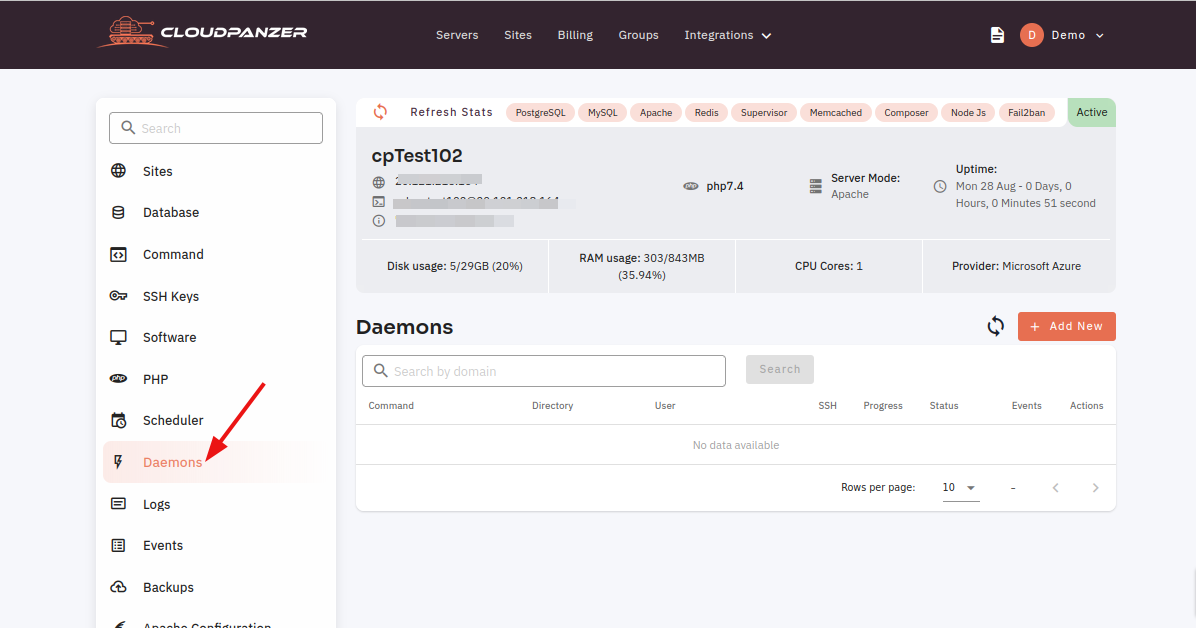Image resolution: width=1196 pixels, height=628 pixels.
Task: Click the SSH column header
Action: tap(828, 406)
